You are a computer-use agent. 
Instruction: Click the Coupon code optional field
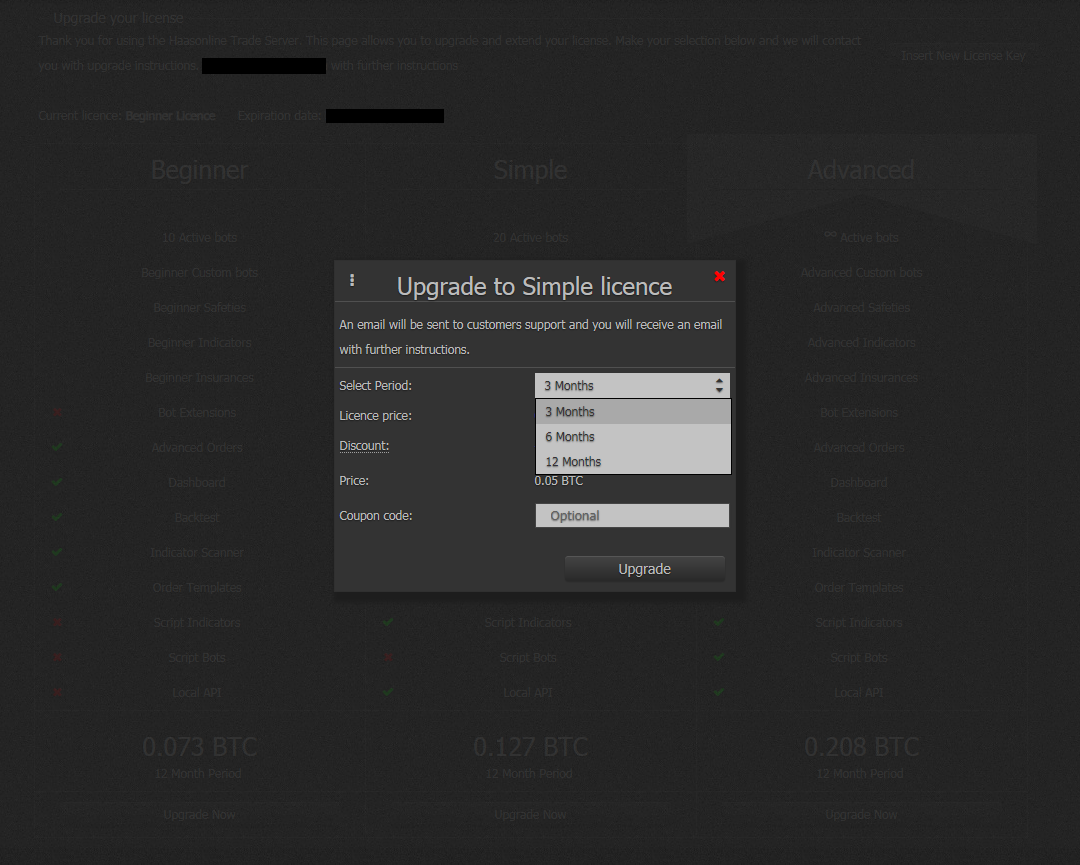[632, 516]
